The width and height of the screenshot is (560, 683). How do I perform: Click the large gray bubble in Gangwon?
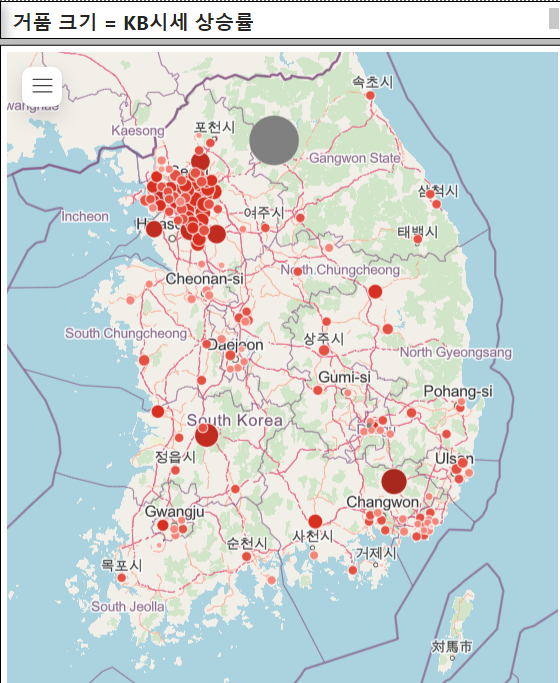point(274,140)
